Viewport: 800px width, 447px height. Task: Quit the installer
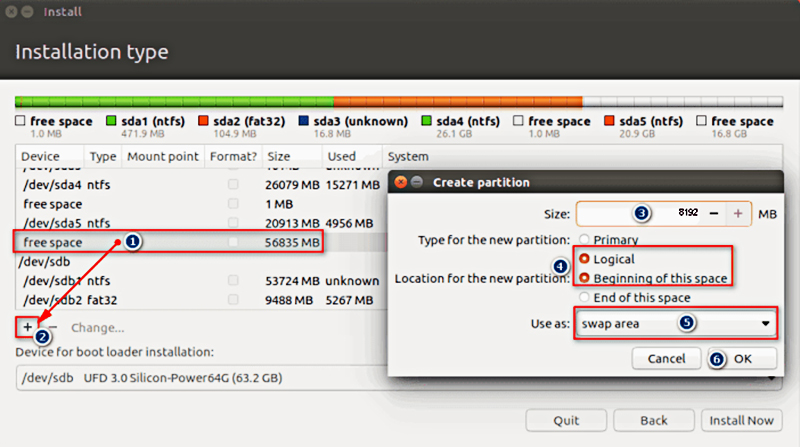click(567, 420)
